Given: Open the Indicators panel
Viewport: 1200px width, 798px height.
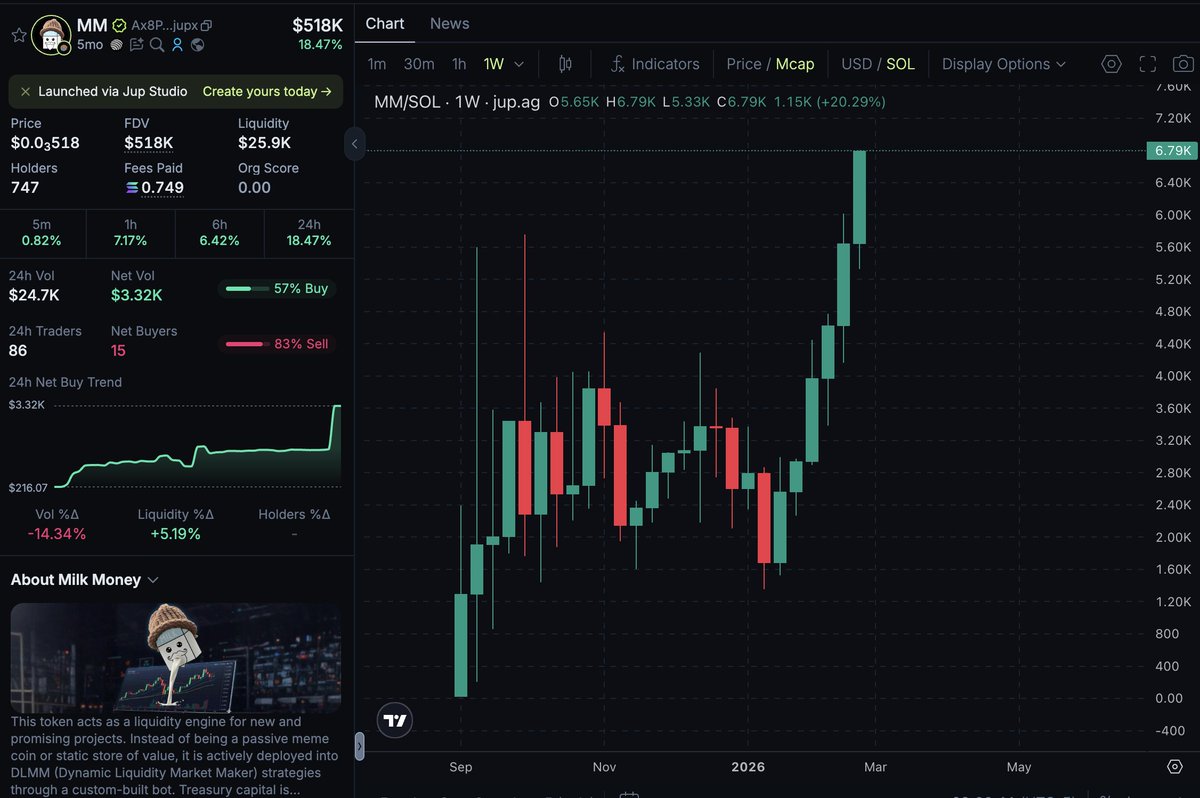Looking at the screenshot, I should tap(664, 63).
